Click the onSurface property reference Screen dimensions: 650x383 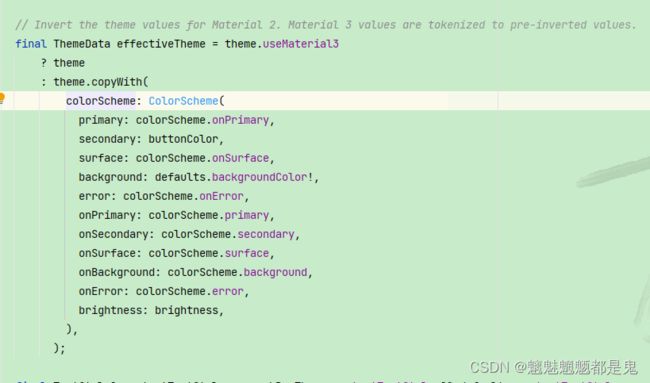coord(240,158)
